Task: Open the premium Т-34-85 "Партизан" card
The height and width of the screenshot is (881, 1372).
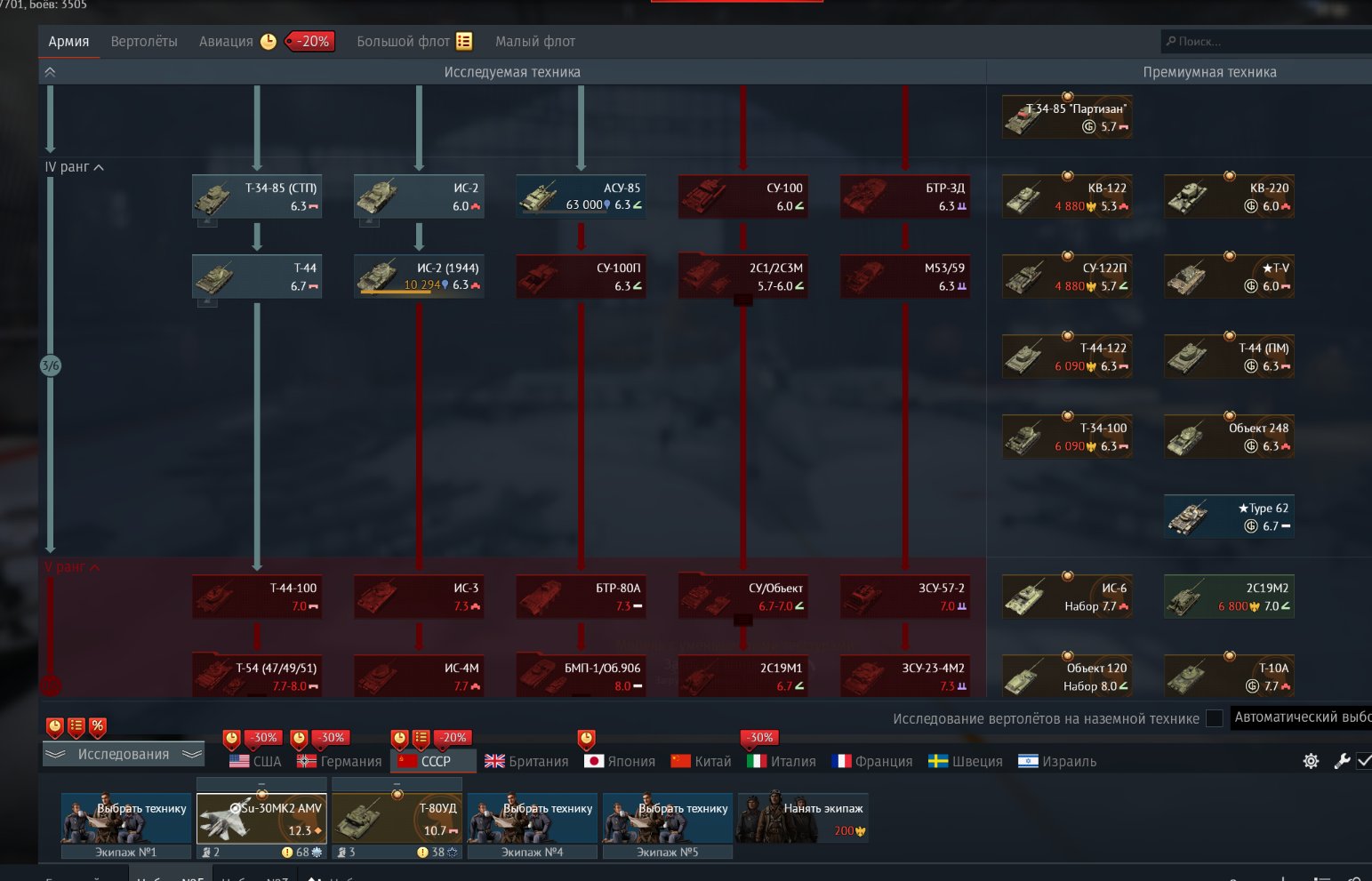Action: [x=1067, y=116]
